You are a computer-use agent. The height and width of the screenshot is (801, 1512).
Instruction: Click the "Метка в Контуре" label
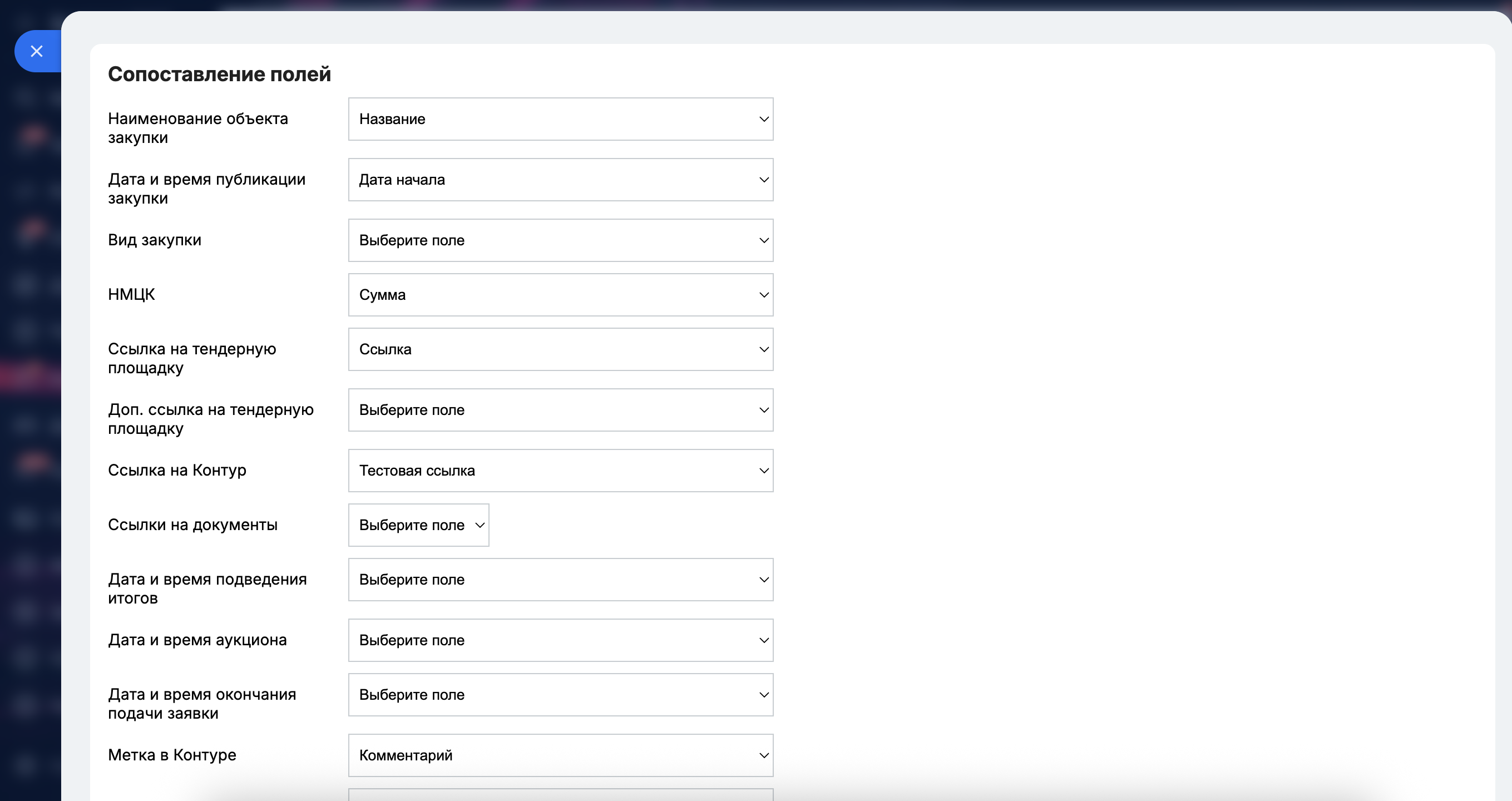(172, 755)
